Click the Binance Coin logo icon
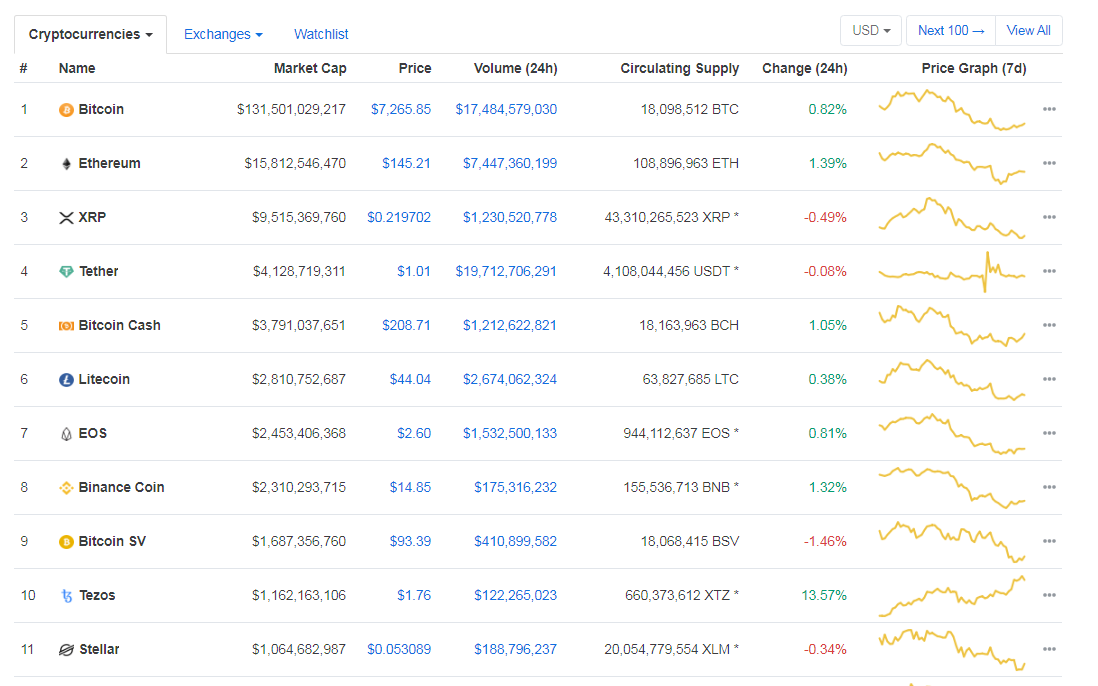Screen dimensions: 1098x686 tap(66, 488)
